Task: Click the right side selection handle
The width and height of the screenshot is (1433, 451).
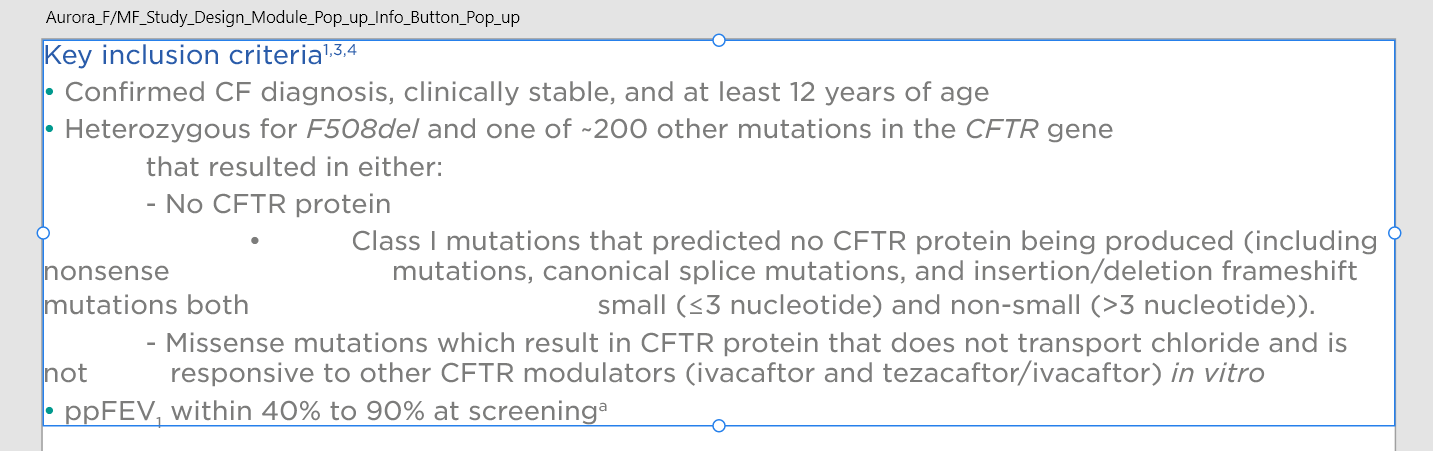Action: 1395,233
